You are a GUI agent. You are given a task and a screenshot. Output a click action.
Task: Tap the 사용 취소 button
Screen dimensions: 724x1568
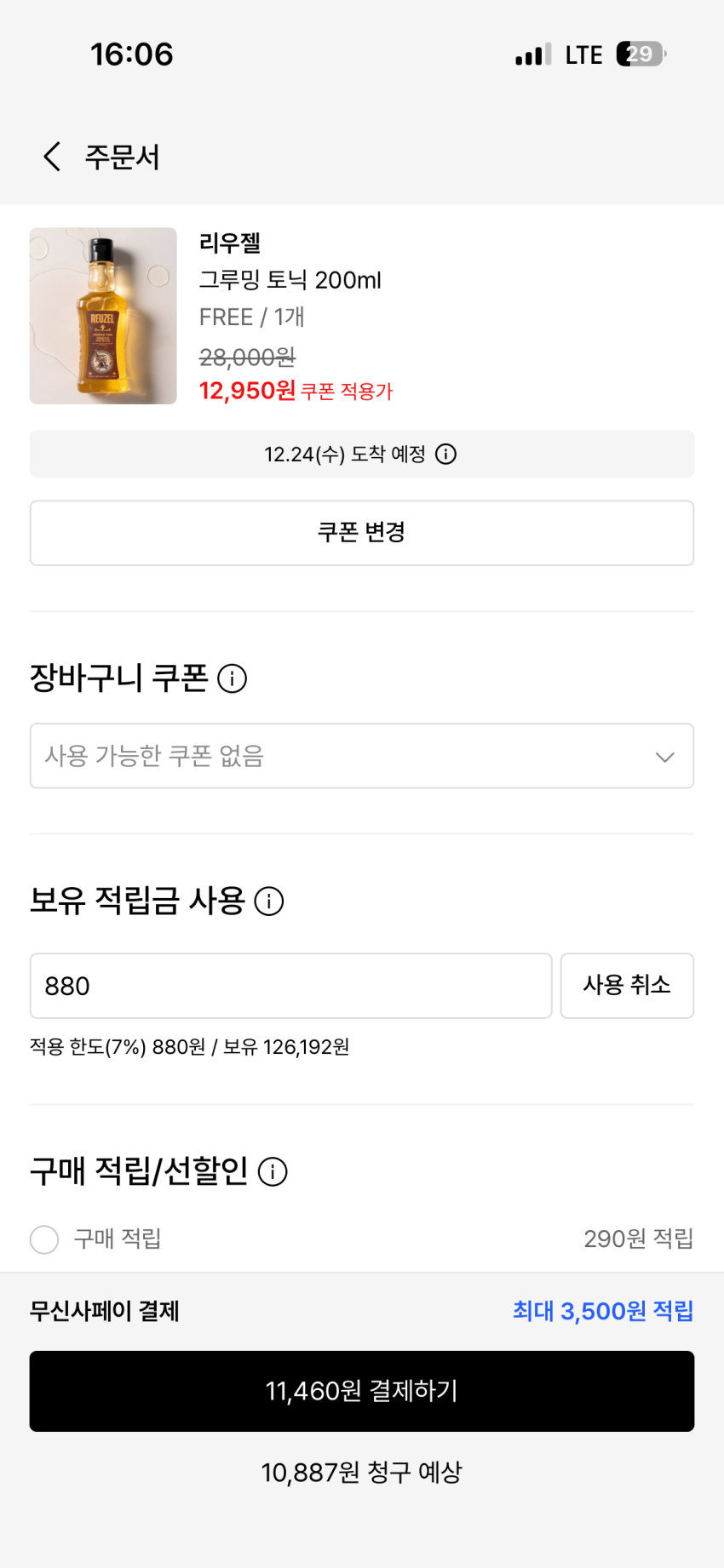[x=627, y=986]
